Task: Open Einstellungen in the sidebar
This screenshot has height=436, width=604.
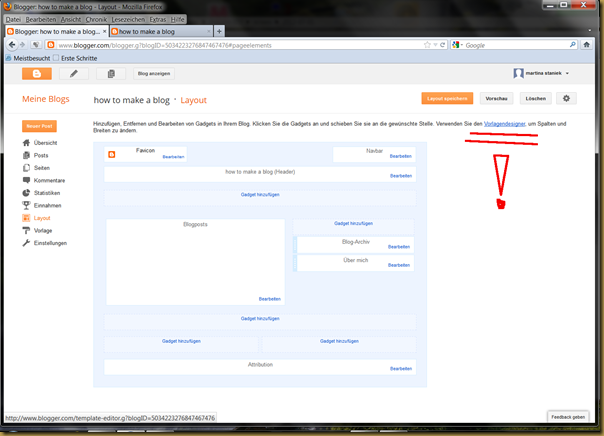Action: click(x=50, y=243)
